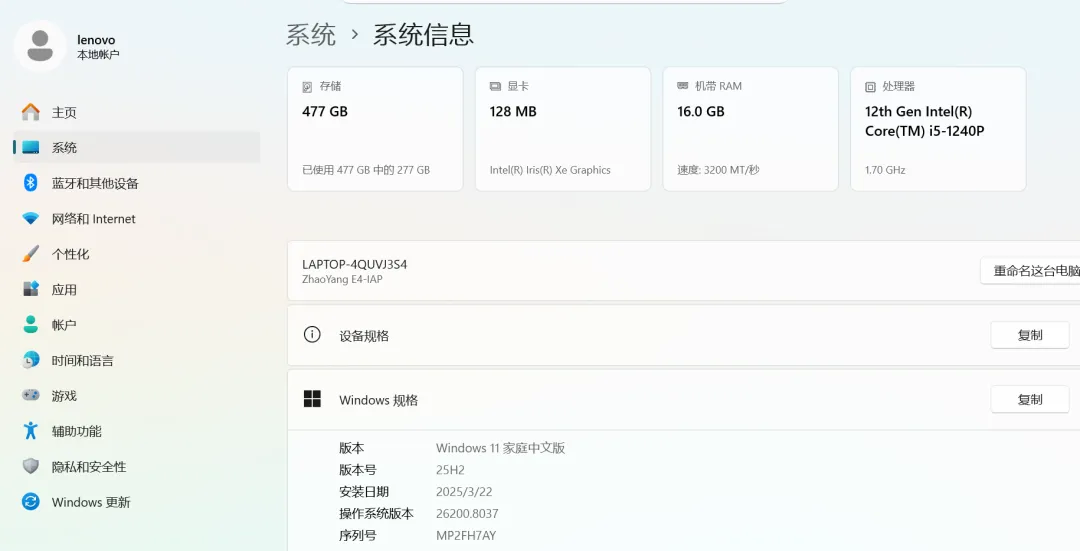1080x551 pixels.
Task: Click the serial number MP2FH7AY
Action: [x=466, y=535]
